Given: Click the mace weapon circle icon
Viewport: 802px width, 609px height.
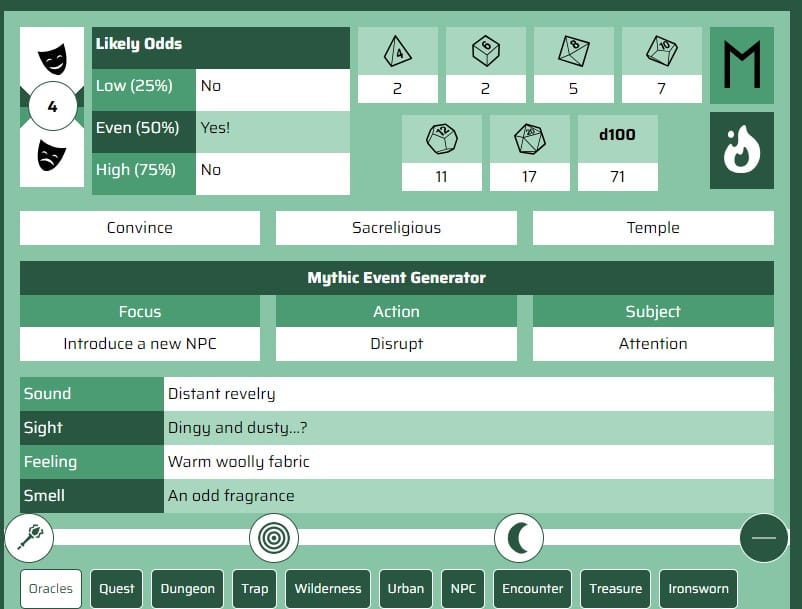Looking at the screenshot, I should click(x=29, y=538).
